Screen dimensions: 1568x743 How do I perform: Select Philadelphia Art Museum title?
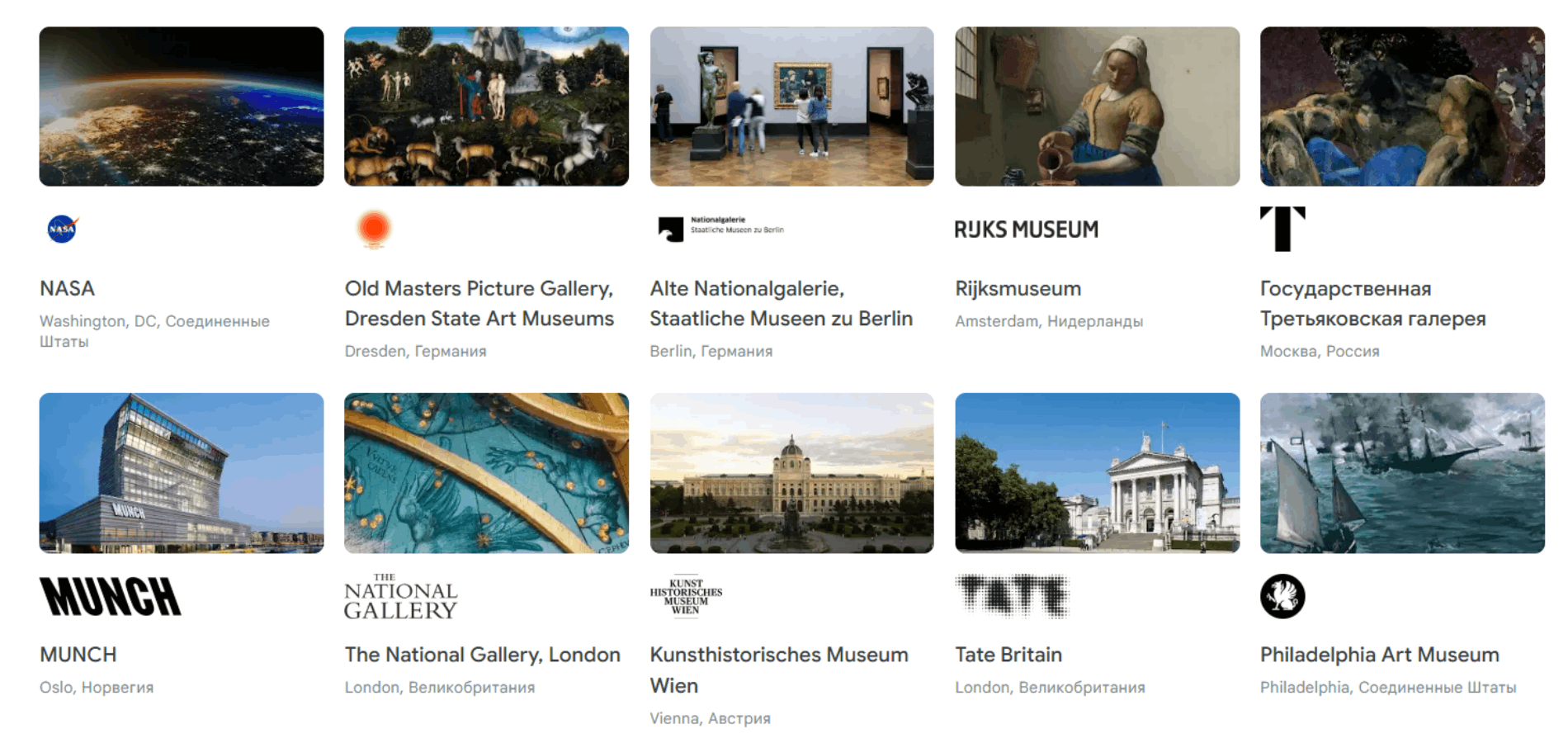1379,655
